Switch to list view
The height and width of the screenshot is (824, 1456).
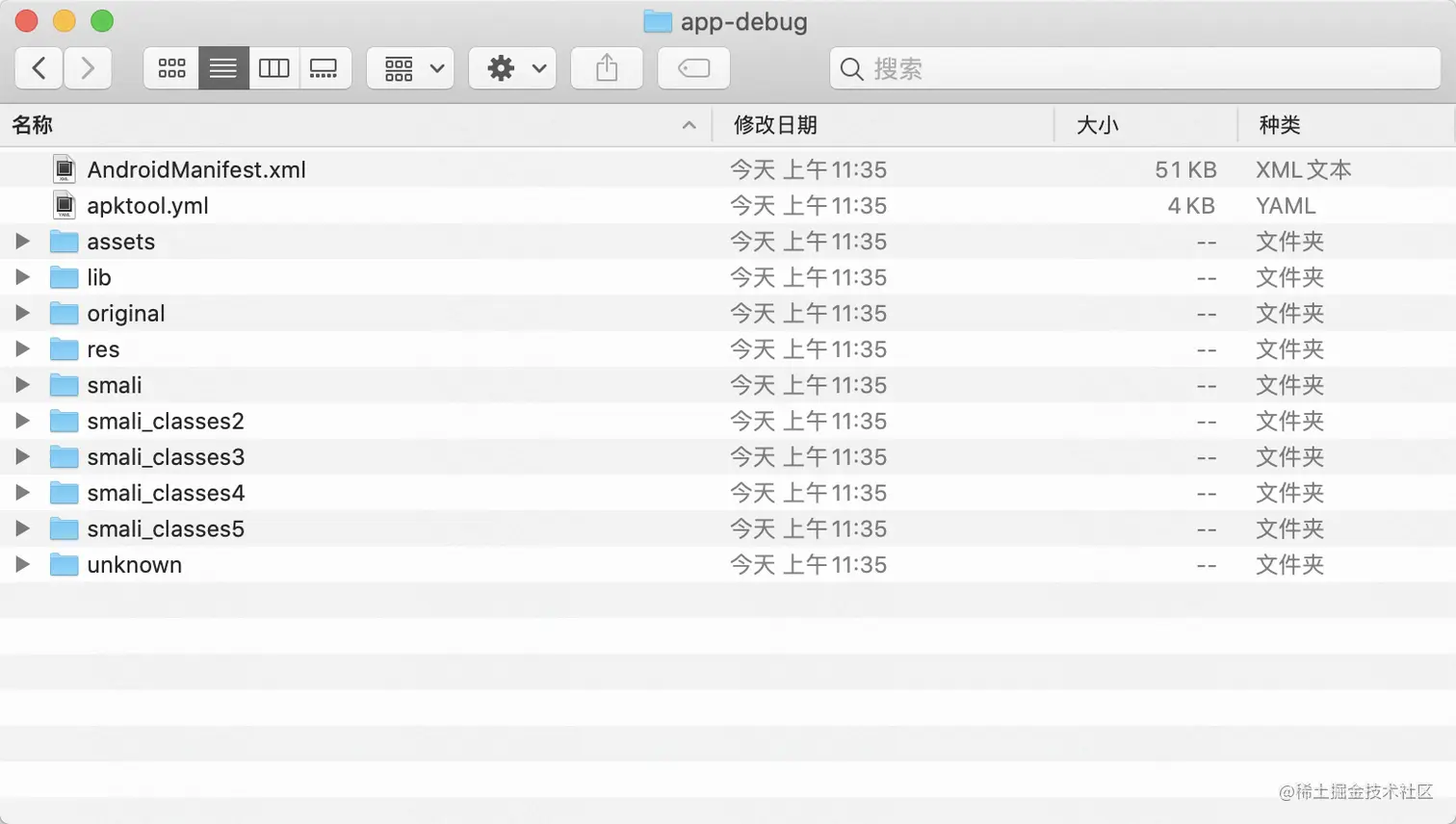223,68
